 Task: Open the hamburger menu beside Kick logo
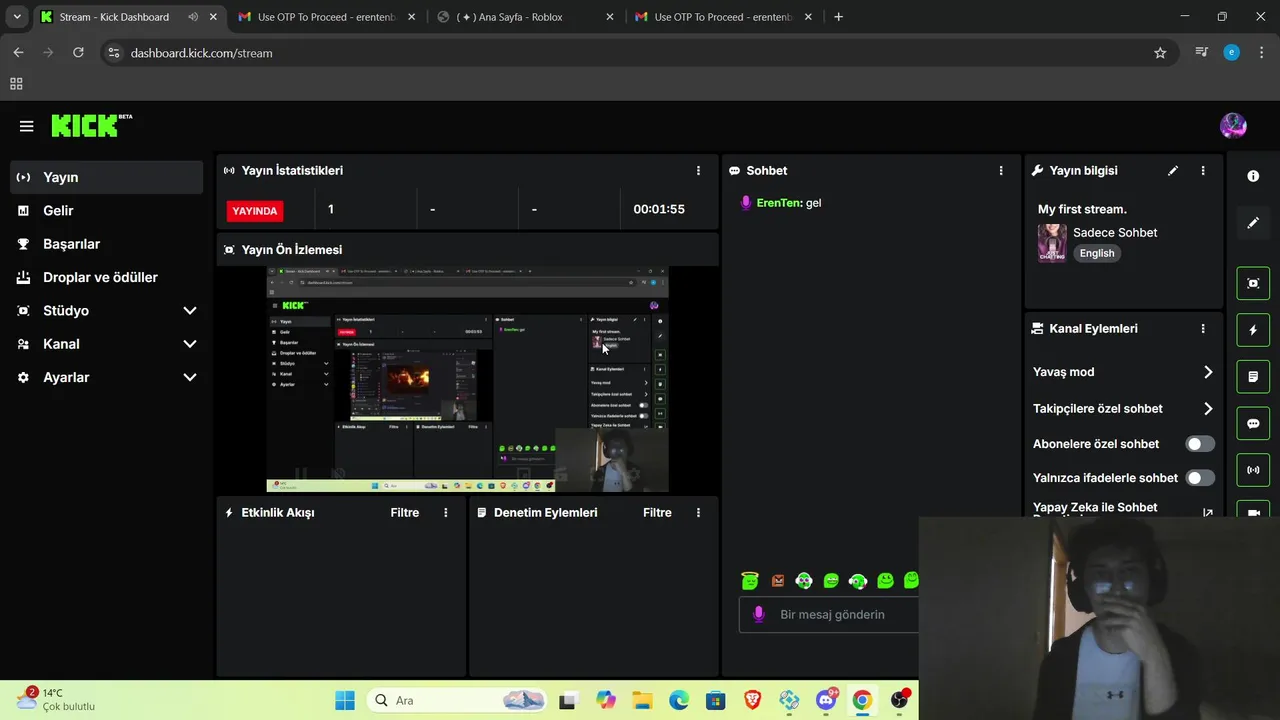point(26,126)
